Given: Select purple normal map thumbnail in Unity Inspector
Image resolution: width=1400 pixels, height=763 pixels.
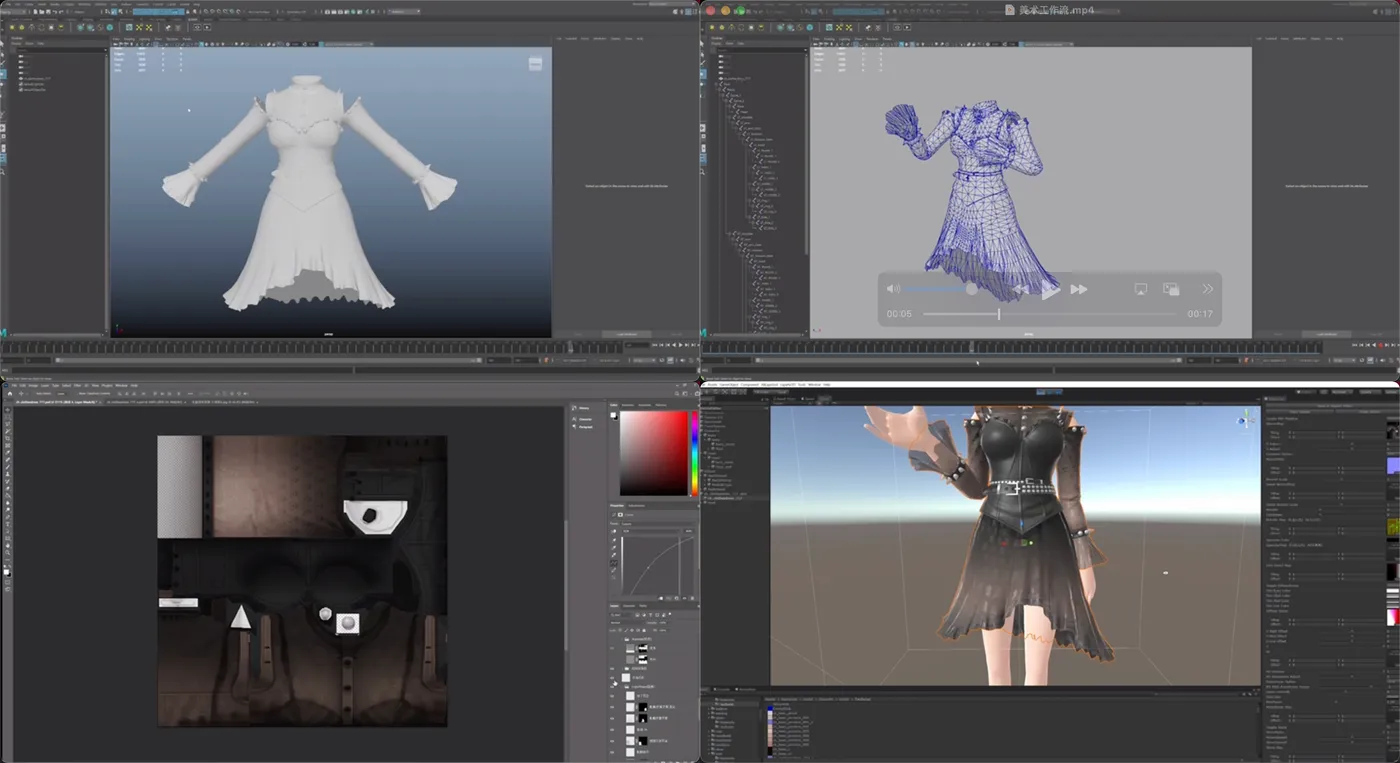Looking at the screenshot, I should tap(1393, 466).
